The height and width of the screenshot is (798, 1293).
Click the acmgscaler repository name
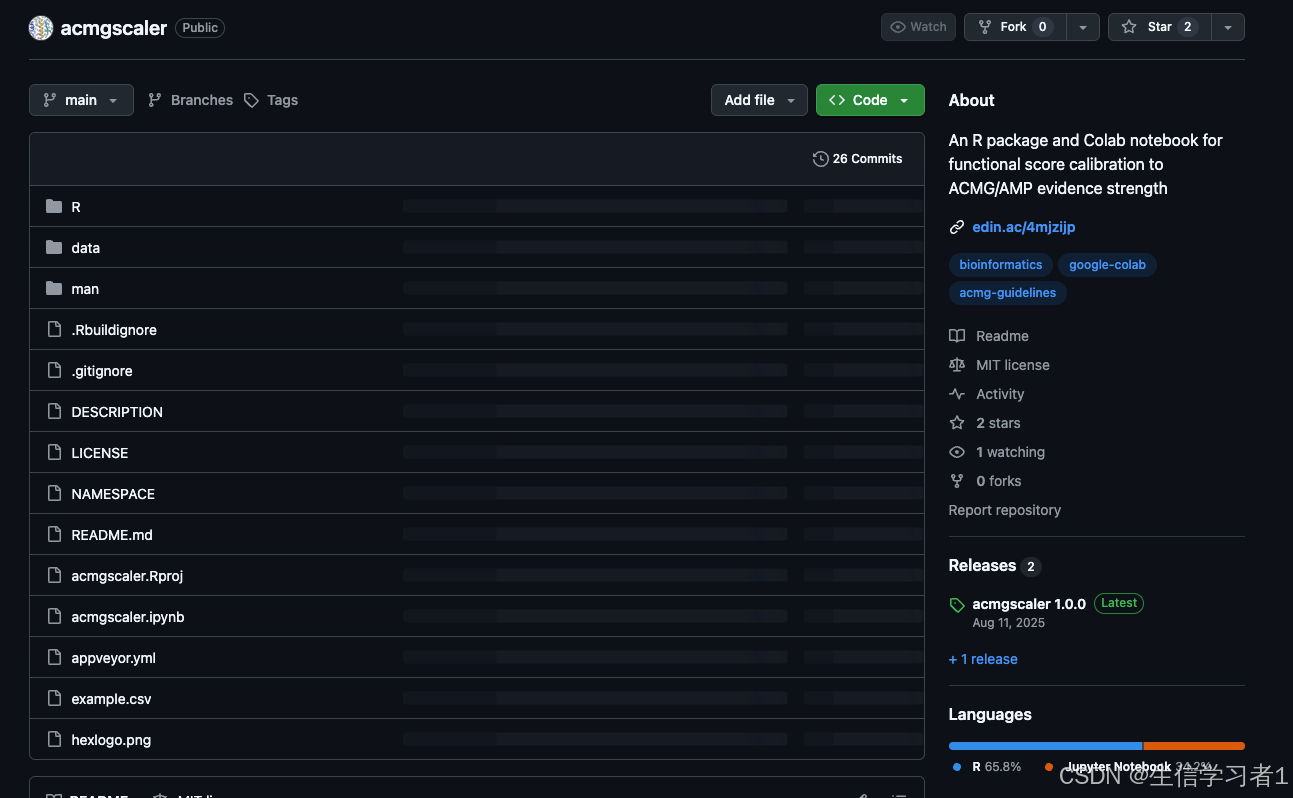114,28
